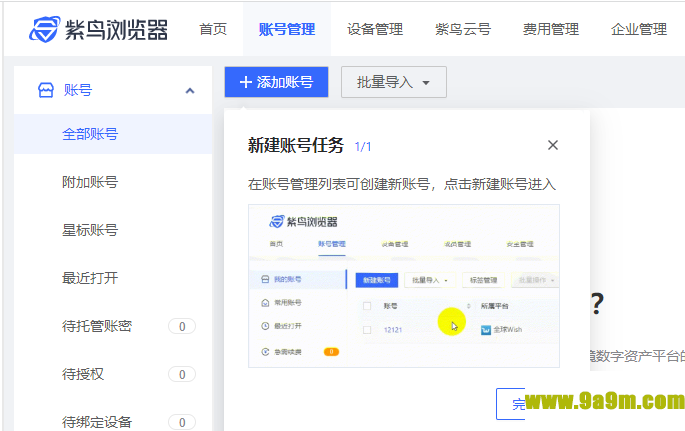685x431 pixels.
Task: Switch to 账号管理 tab
Action: (x=287, y=29)
